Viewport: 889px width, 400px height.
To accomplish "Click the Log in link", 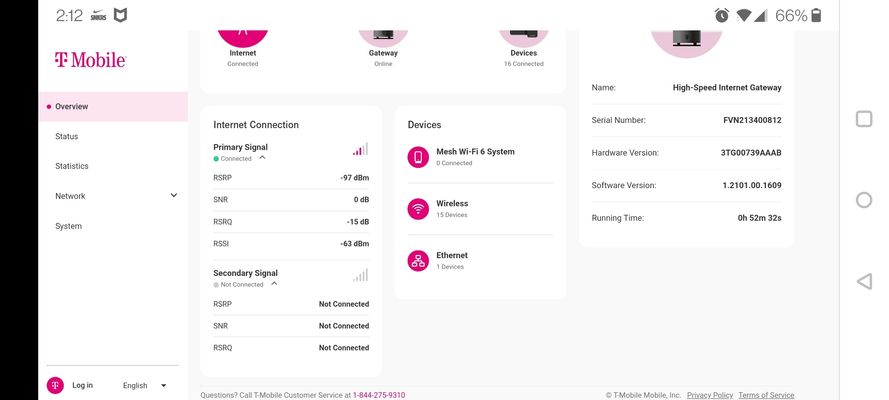I will (82, 385).
